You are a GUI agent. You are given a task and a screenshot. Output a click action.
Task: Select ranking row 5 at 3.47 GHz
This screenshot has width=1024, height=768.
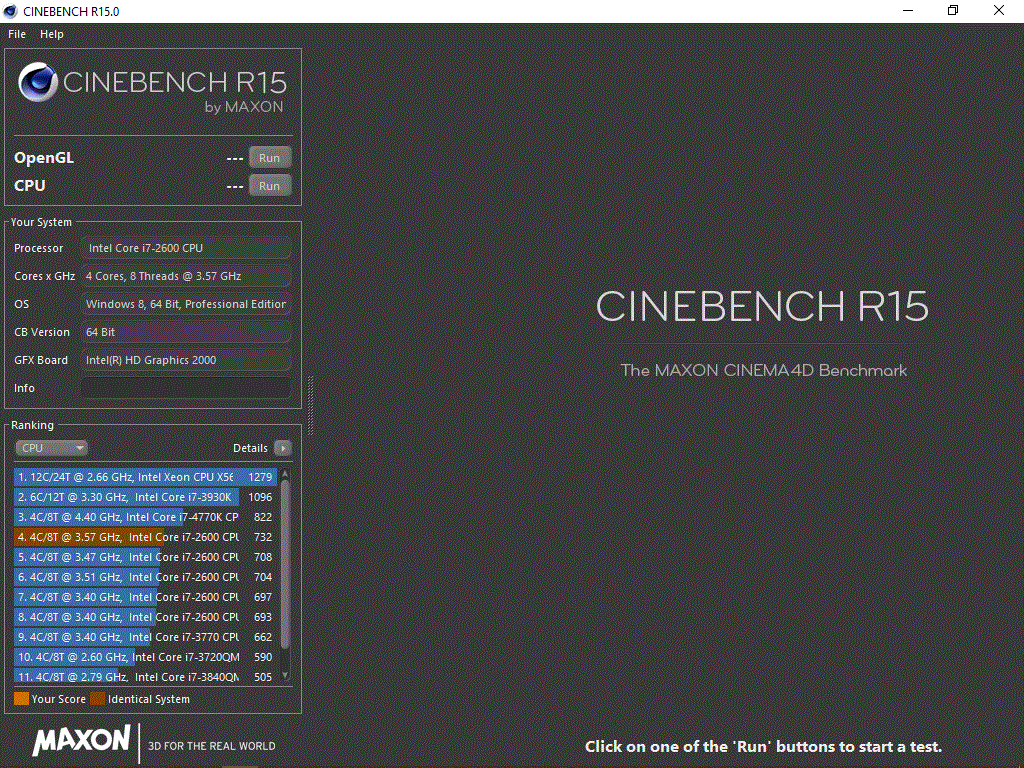coord(146,557)
